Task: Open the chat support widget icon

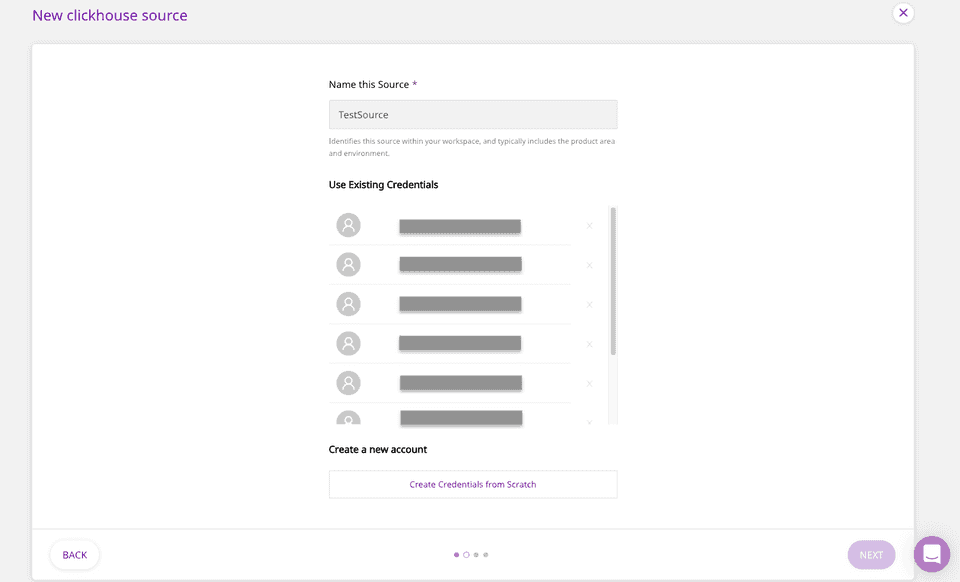Action: coord(931,554)
